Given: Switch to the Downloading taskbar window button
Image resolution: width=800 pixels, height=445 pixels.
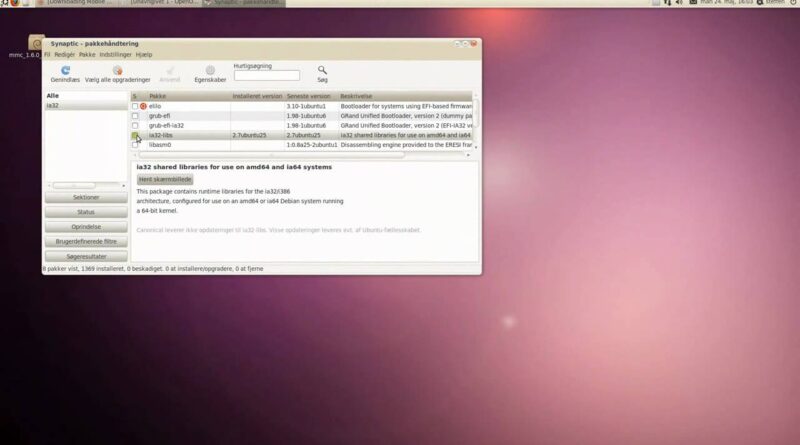Looking at the screenshot, I should tap(77, 3).
